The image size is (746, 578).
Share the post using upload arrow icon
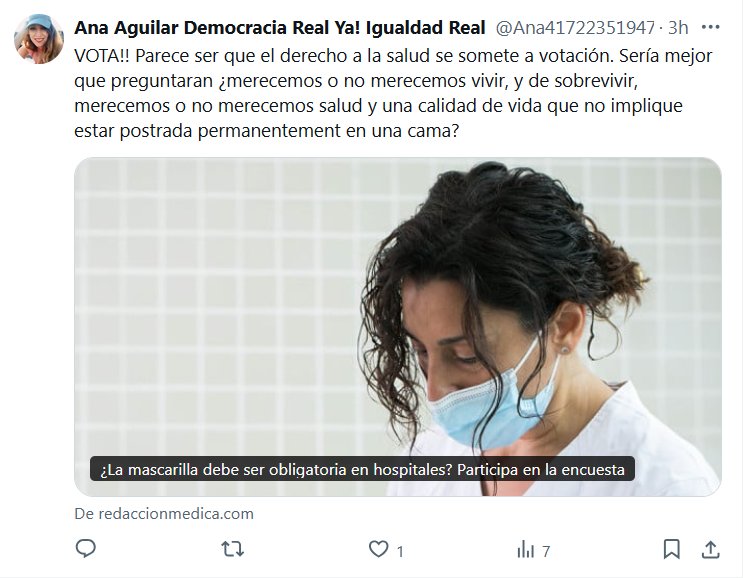(710, 549)
